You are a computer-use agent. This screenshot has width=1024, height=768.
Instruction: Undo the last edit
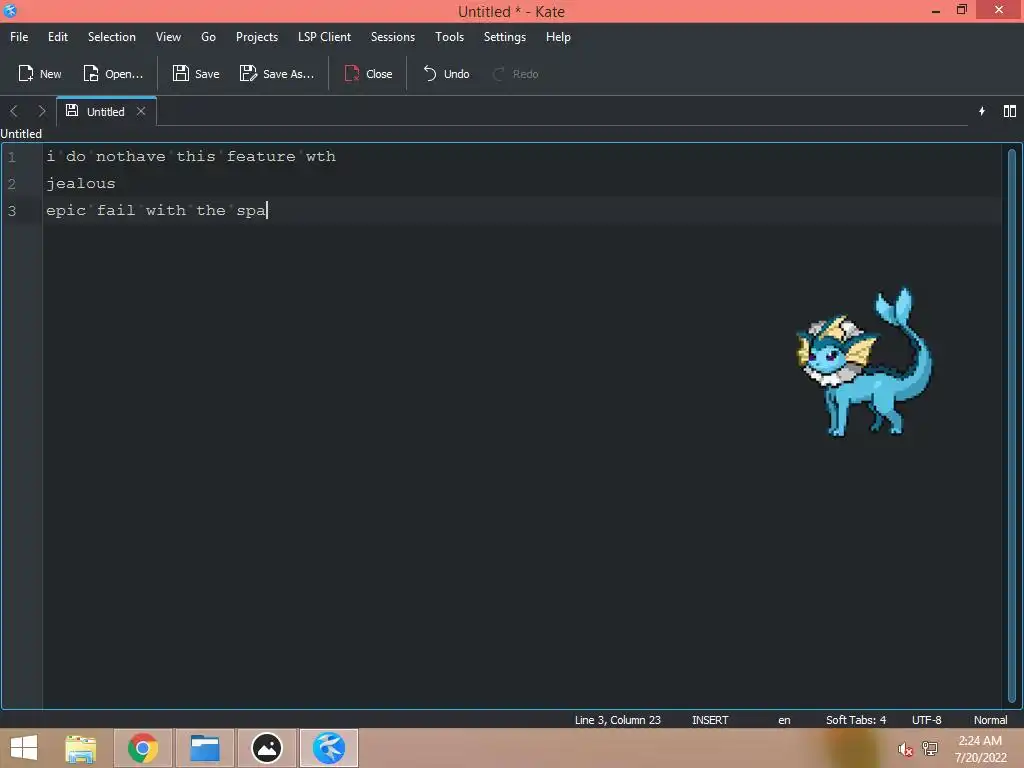pyautogui.click(x=447, y=74)
